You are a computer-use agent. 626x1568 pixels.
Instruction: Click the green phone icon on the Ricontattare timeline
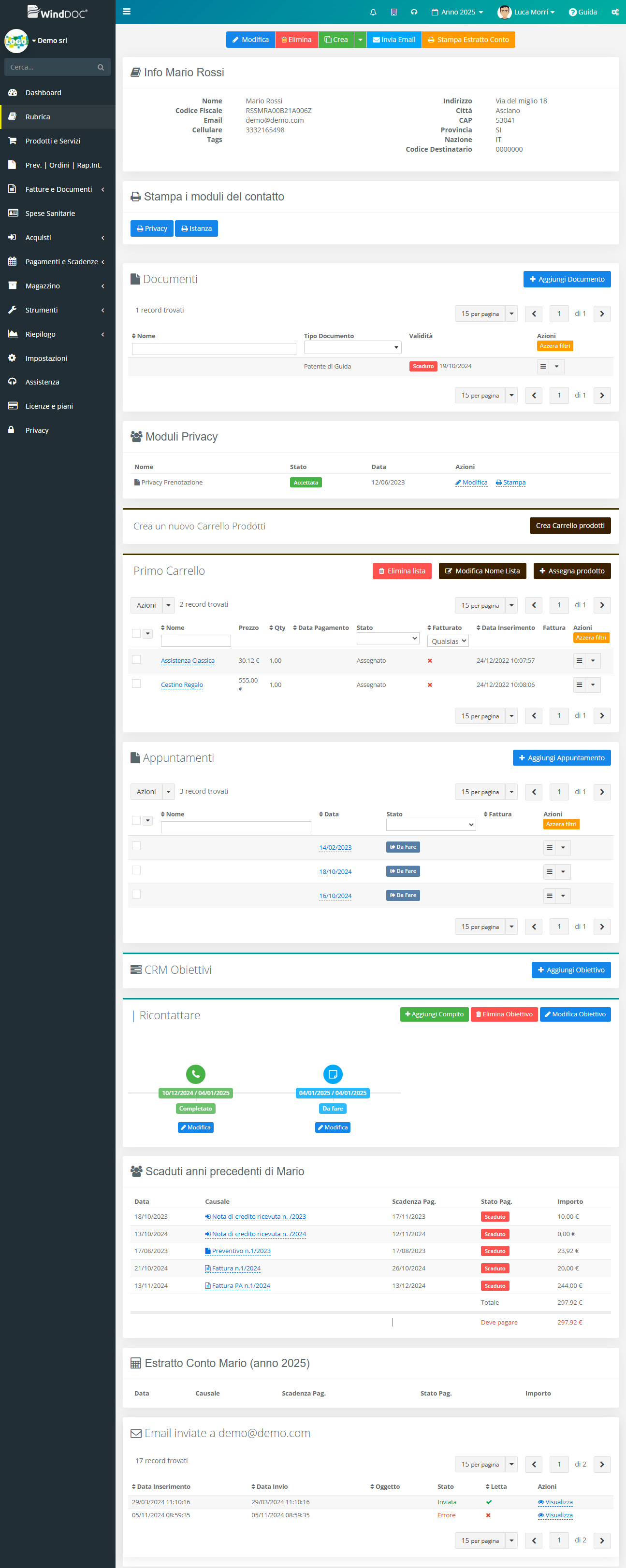pos(195,1074)
